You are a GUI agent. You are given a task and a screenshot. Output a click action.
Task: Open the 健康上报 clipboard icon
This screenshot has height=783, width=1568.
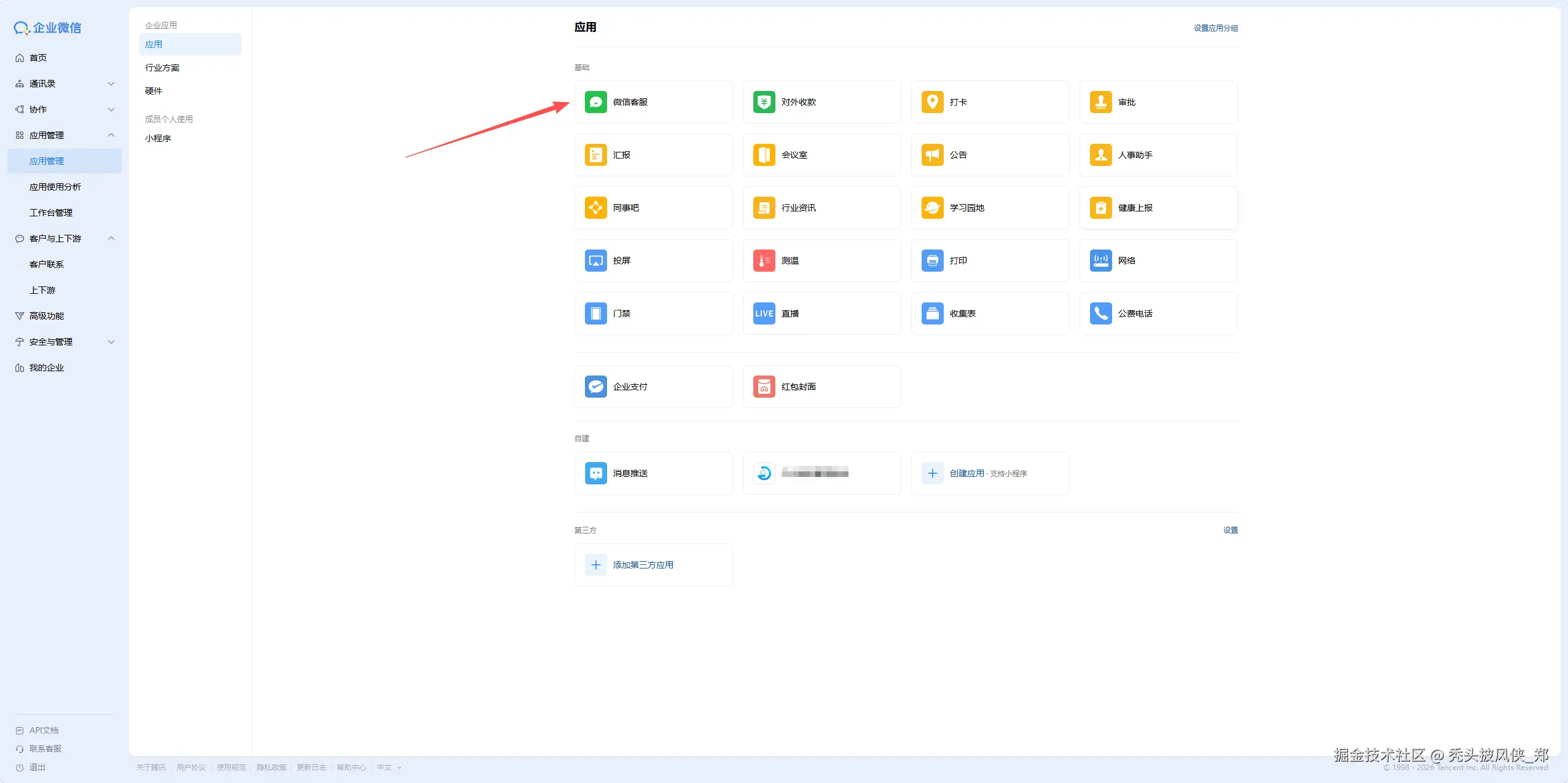click(x=1100, y=208)
